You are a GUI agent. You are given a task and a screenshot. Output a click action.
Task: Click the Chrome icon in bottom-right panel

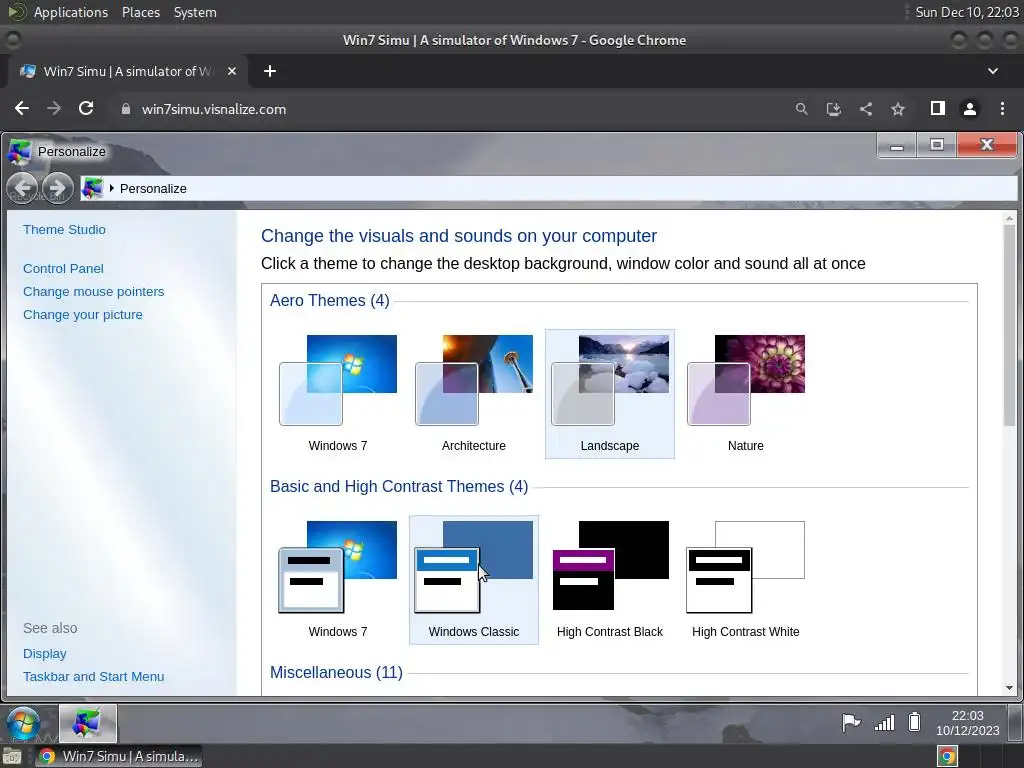[948, 756]
